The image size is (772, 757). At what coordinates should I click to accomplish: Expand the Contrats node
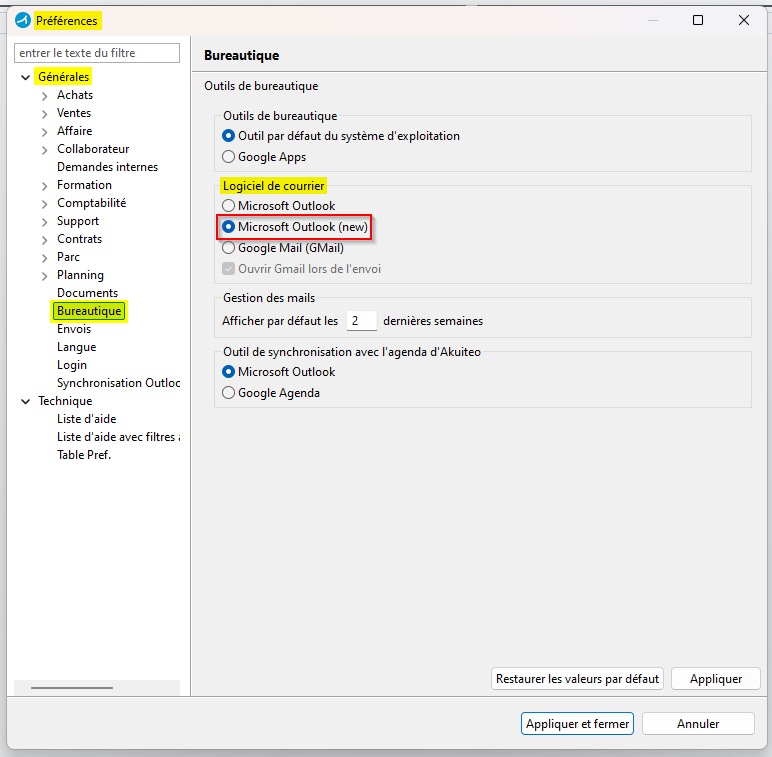(45, 240)
